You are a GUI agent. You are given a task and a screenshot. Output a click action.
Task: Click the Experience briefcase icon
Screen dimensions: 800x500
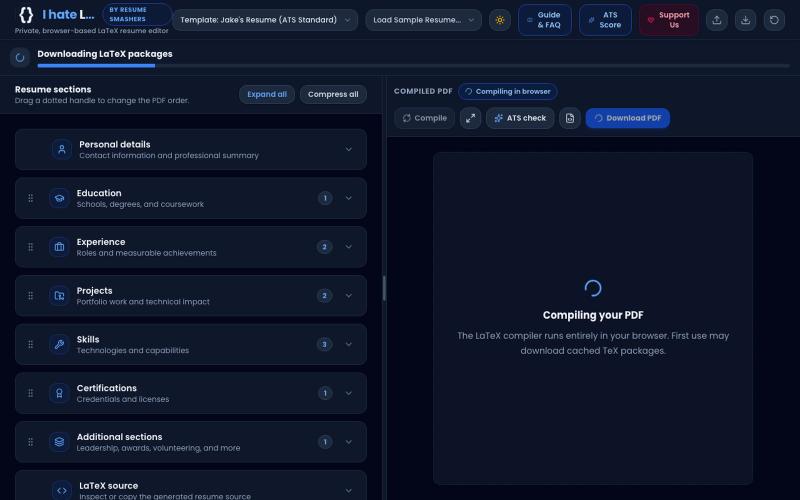[59, 247]
